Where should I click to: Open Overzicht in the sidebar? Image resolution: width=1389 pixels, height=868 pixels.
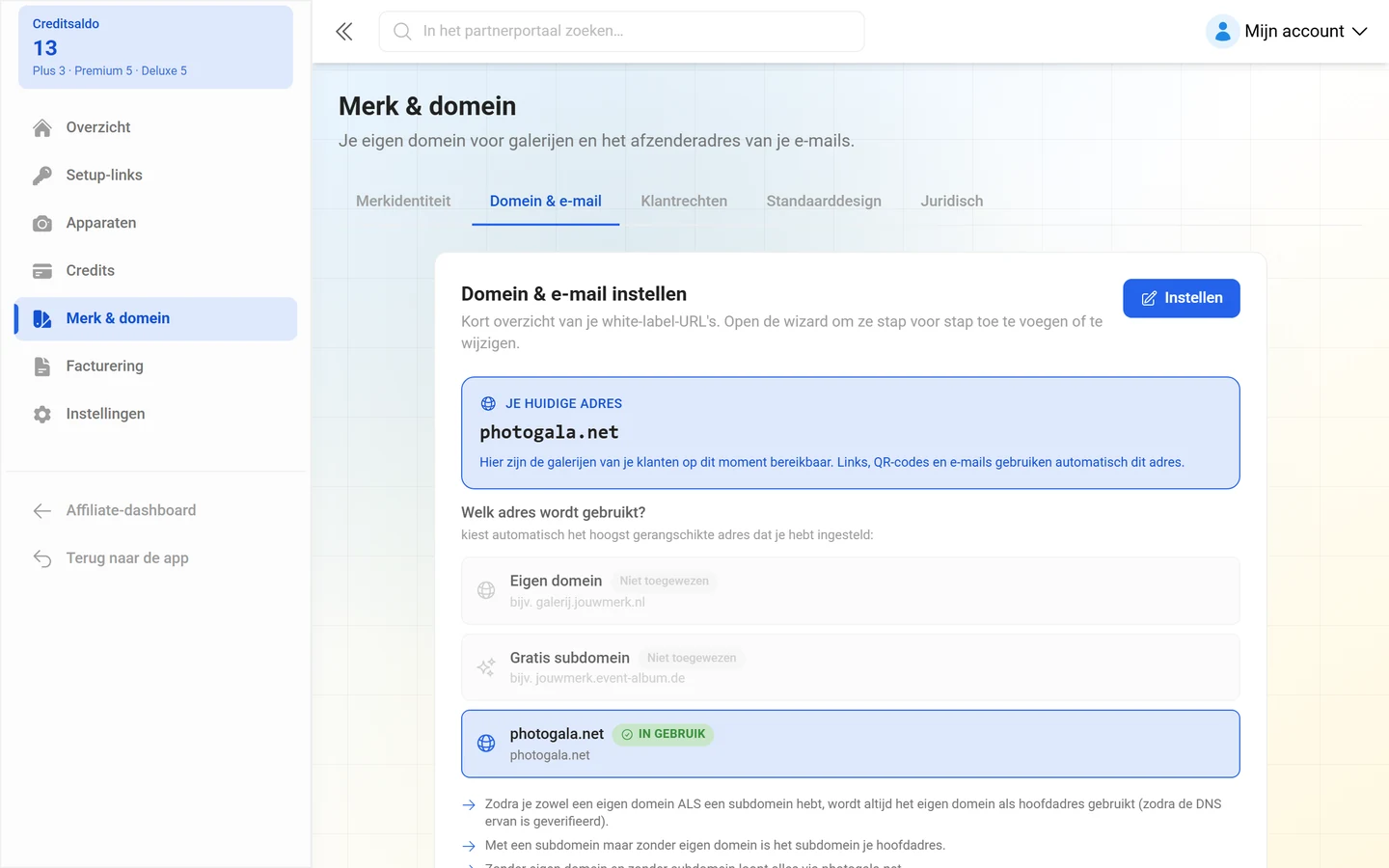[155, 127]
